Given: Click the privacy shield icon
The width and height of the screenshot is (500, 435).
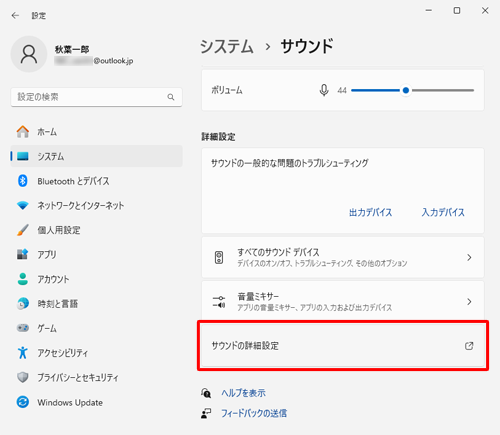Looking at the screenshot, I should [x=23, y=377].
